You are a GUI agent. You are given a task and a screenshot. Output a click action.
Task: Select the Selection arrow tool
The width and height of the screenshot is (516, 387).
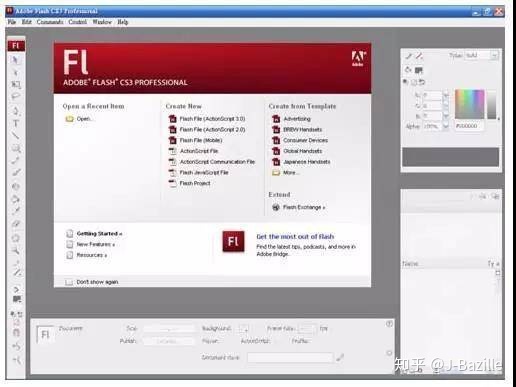(15, 60)
